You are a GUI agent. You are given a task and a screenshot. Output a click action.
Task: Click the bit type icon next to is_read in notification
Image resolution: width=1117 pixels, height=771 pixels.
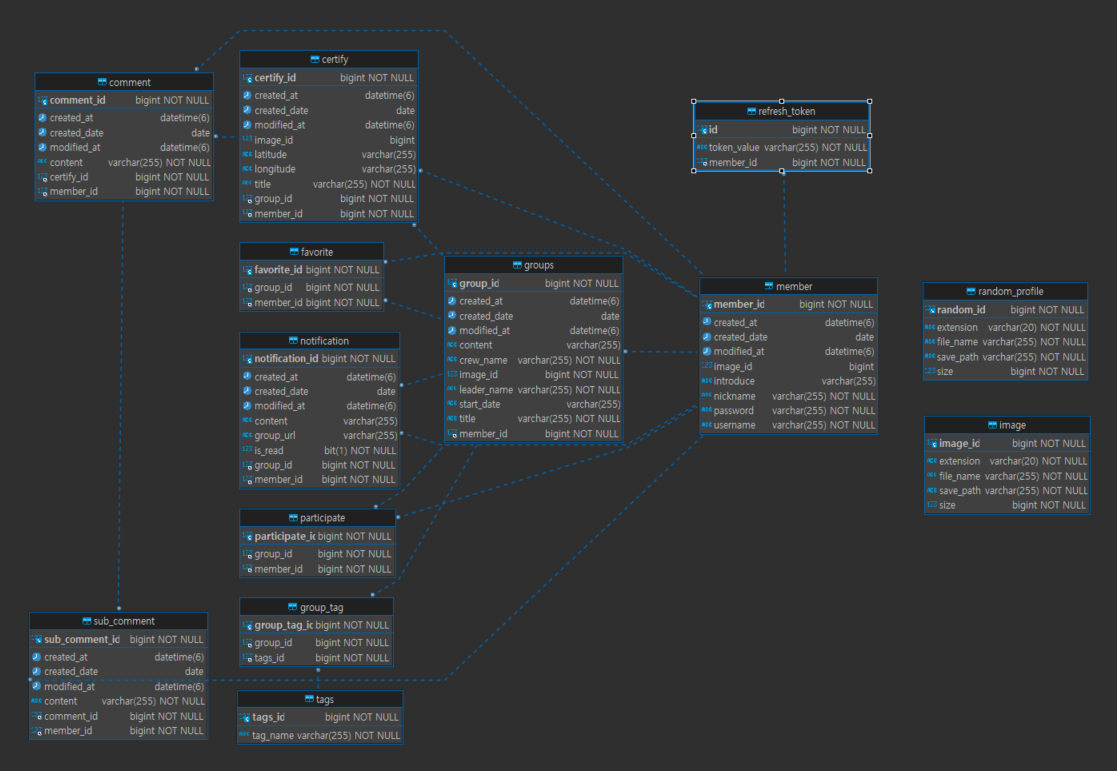(x=249, y=450)
